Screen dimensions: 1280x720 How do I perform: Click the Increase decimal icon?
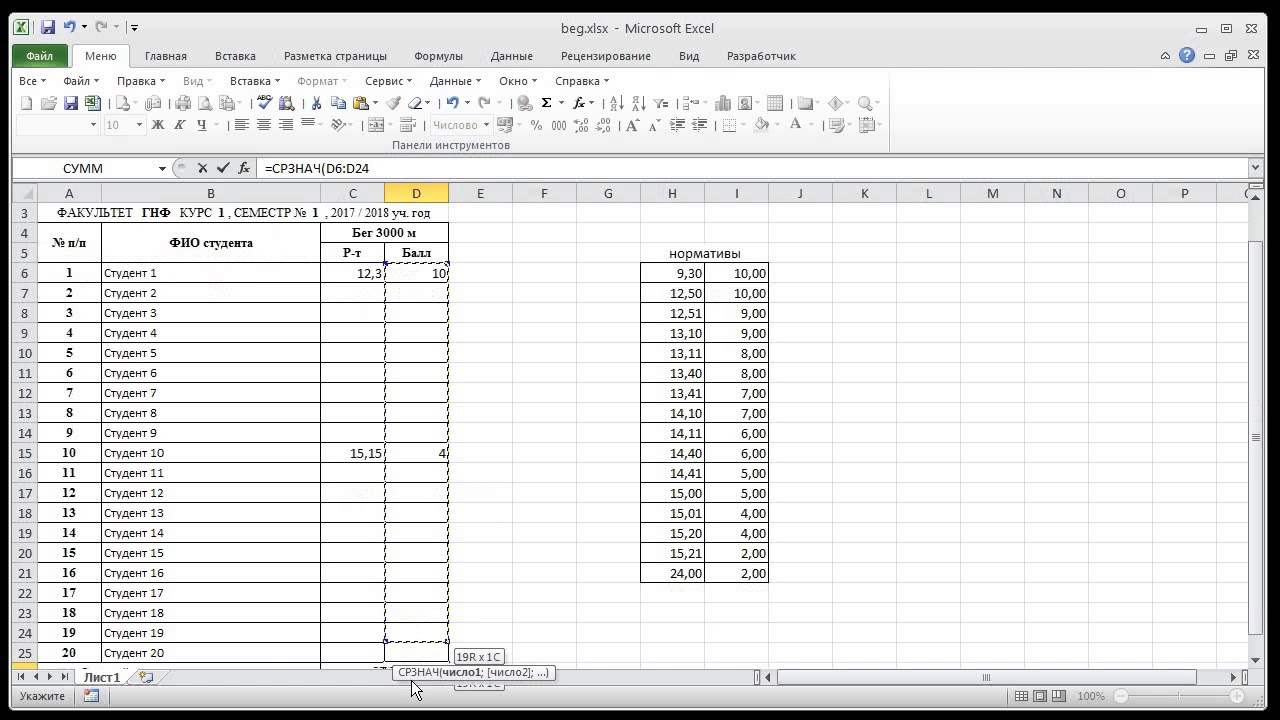pos(581,125)
